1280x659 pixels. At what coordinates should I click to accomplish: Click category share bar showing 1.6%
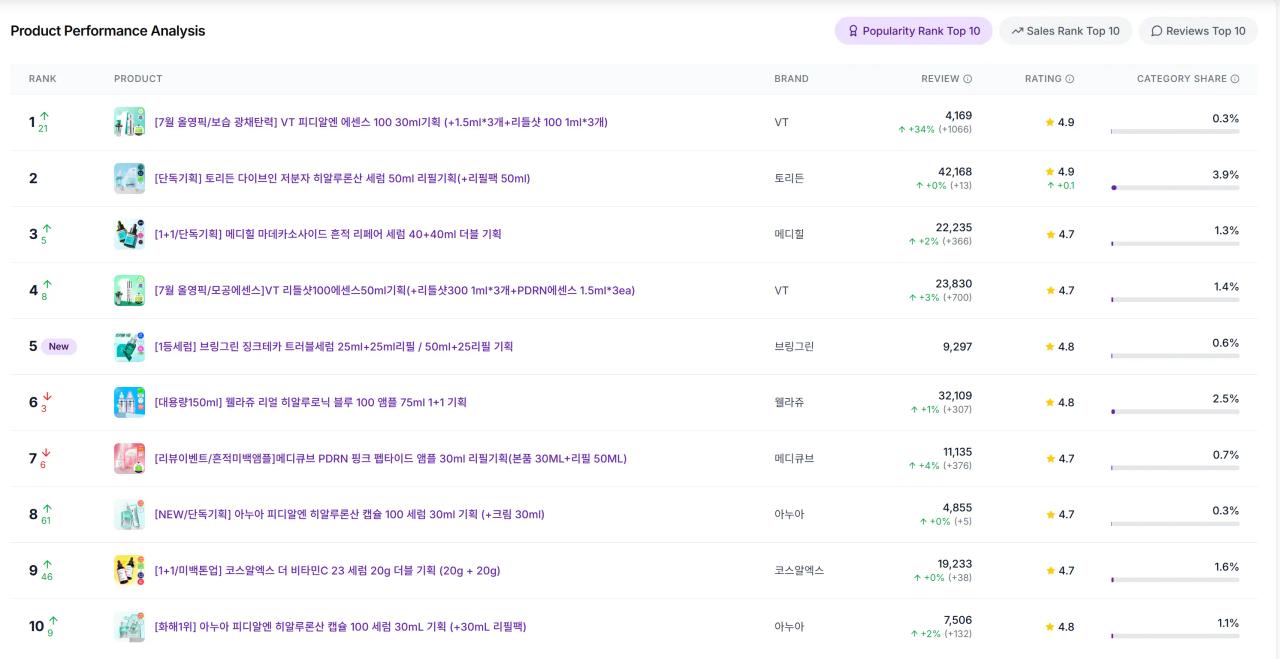[1175, 579]
